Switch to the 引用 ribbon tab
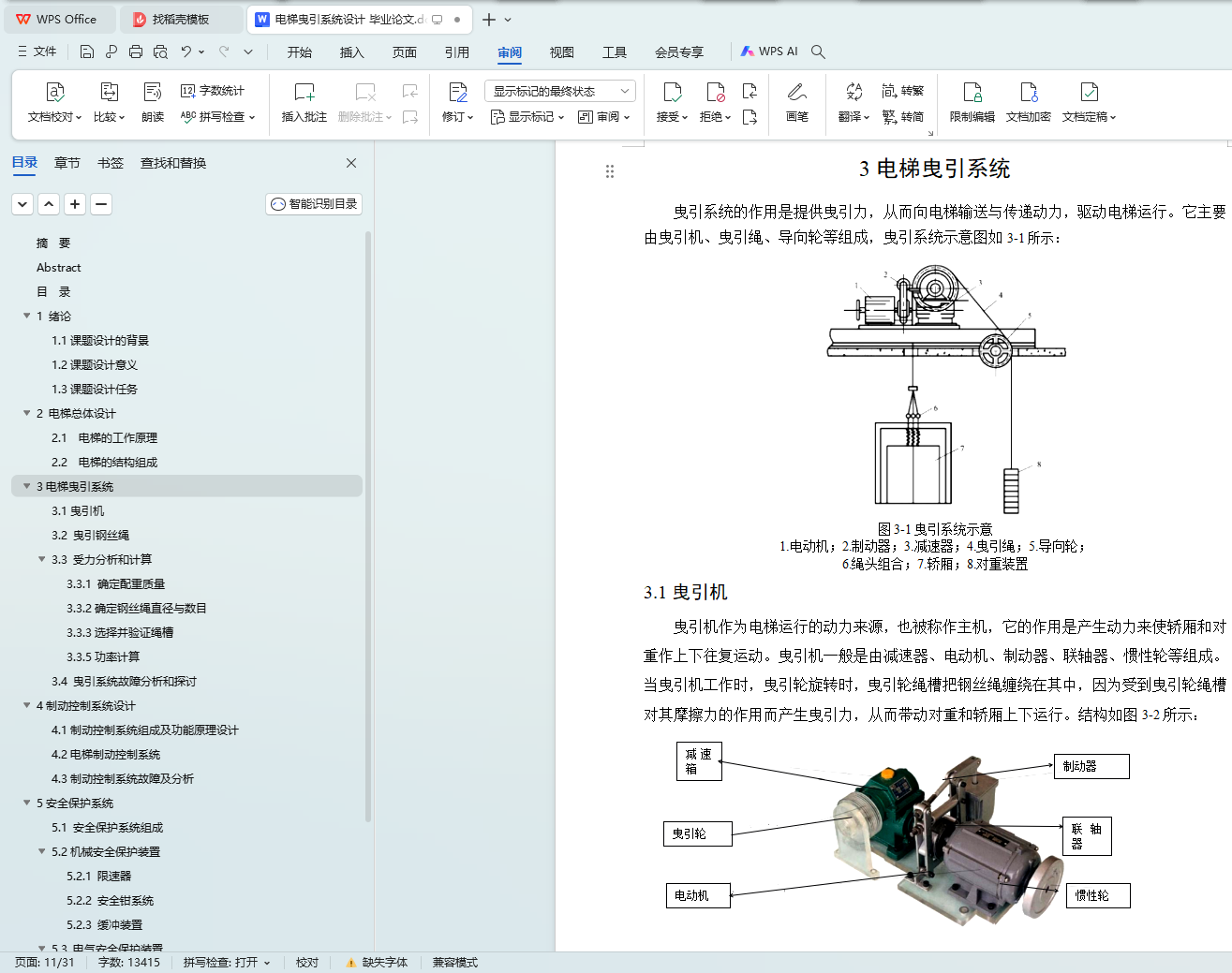This screenshot has height=973, width=1232. (457, 52)
